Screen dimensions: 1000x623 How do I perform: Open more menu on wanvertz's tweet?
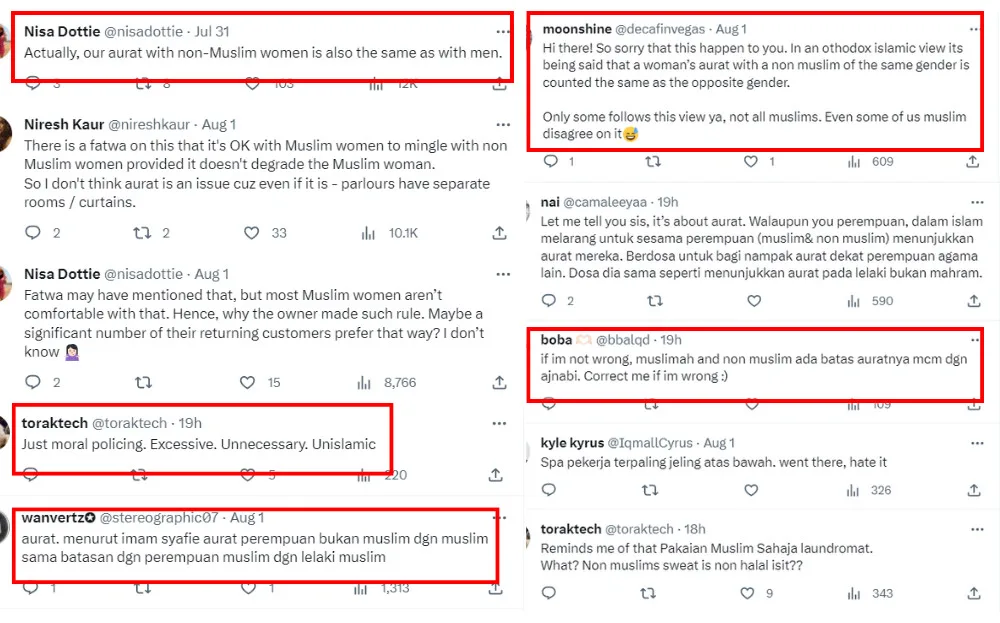click(499, 518)
